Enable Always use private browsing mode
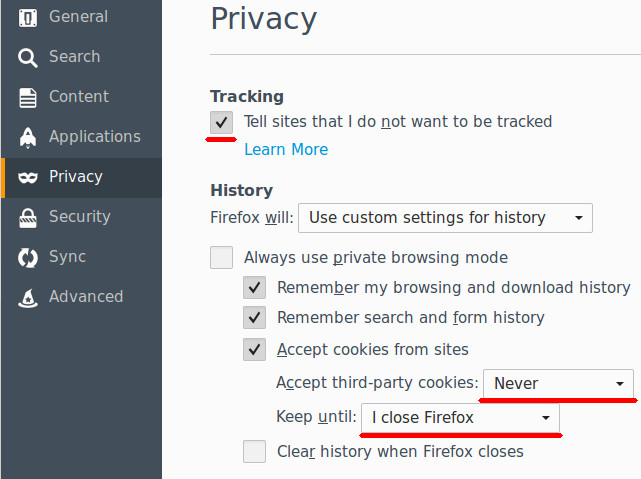 click(x=221, y=257)
